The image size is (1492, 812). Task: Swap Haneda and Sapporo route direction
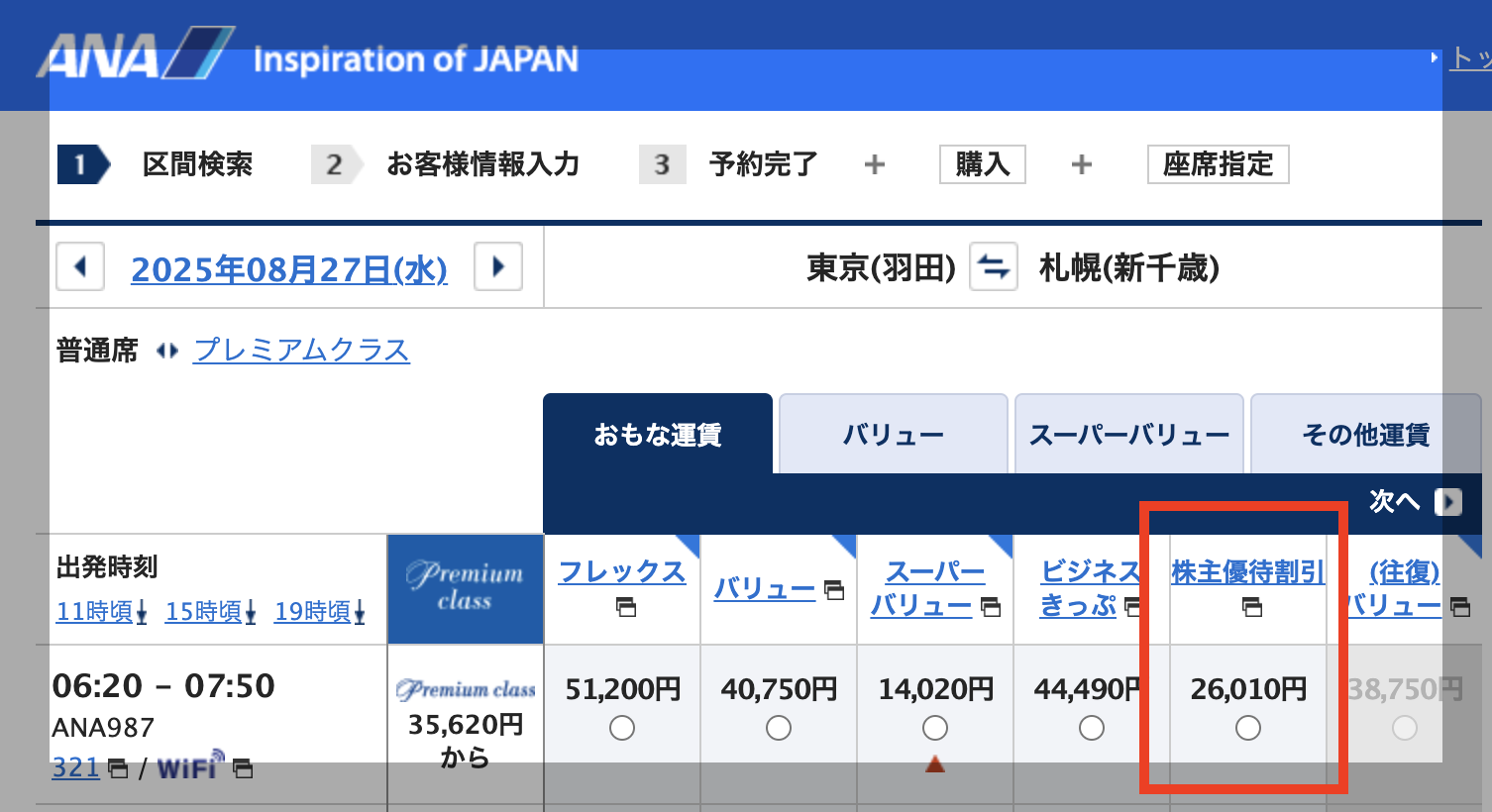point(994,267)
